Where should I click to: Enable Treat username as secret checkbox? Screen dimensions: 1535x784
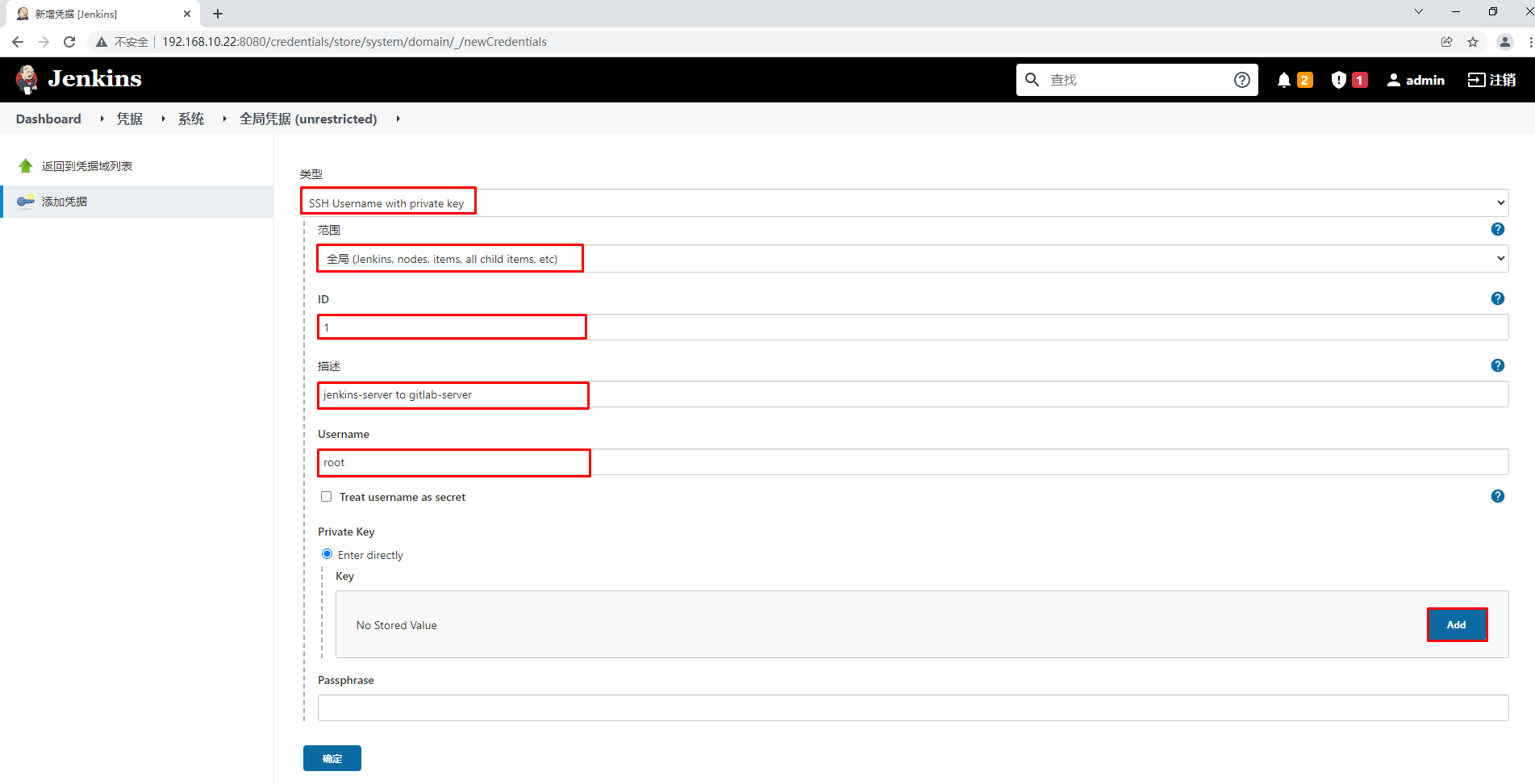(x=327, y=497)
